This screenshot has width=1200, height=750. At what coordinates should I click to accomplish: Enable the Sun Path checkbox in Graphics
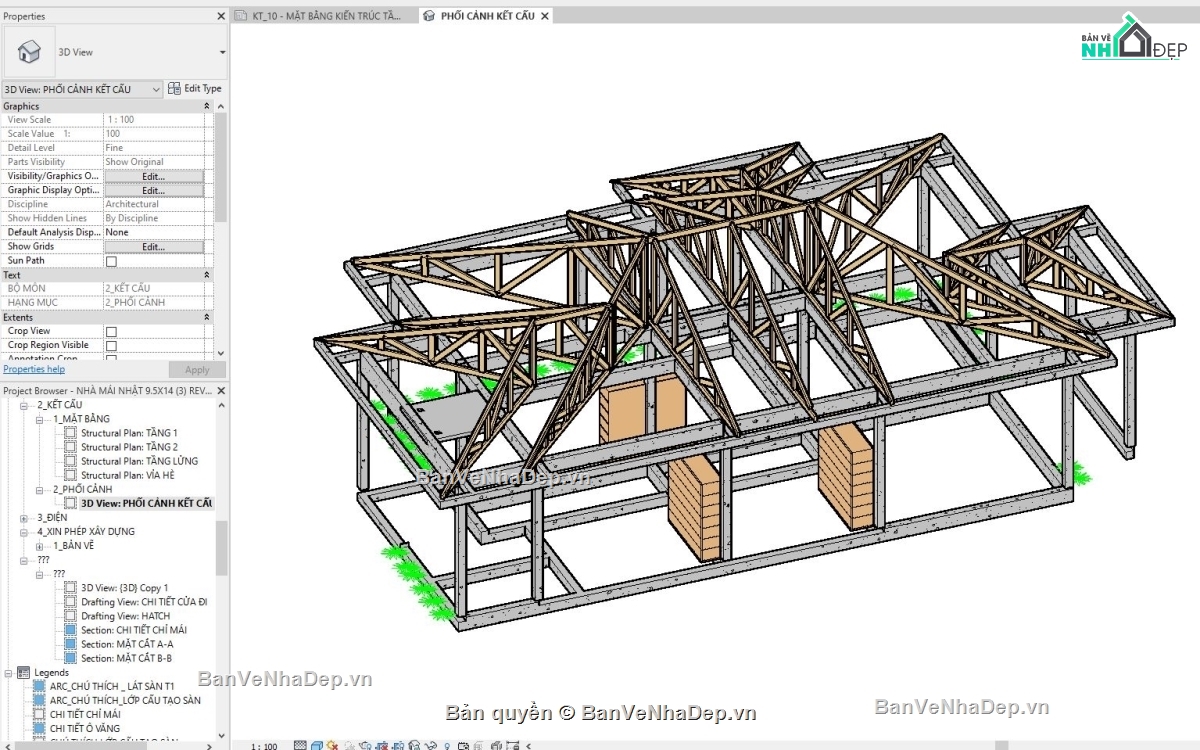coord(112,260)
